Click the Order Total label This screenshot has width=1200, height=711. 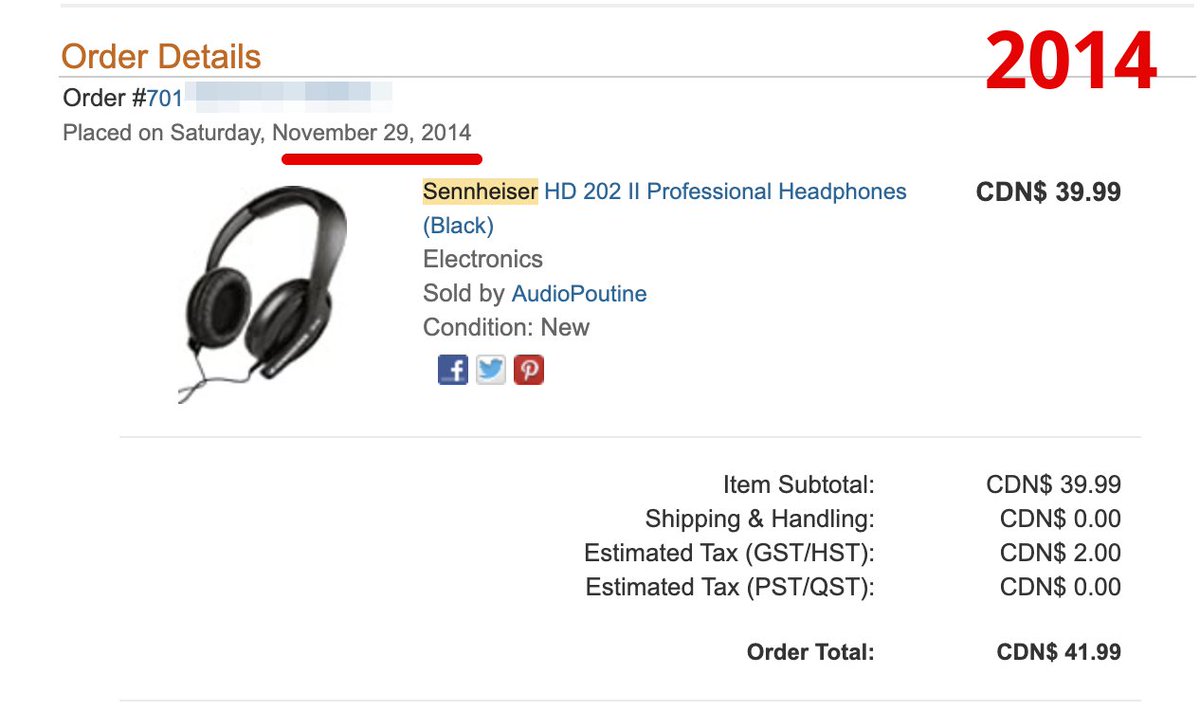click(x=810, y=653)
